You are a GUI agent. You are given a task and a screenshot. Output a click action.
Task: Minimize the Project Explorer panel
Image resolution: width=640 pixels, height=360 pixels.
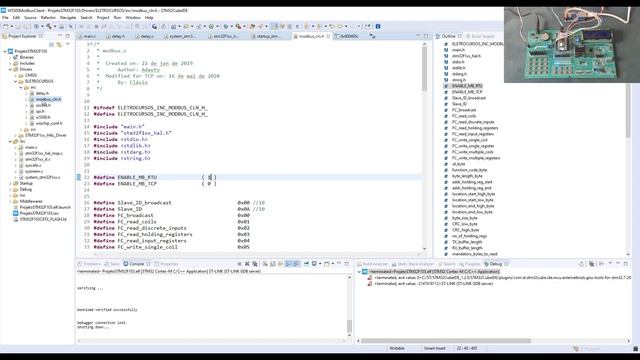[x=60, y=36]
